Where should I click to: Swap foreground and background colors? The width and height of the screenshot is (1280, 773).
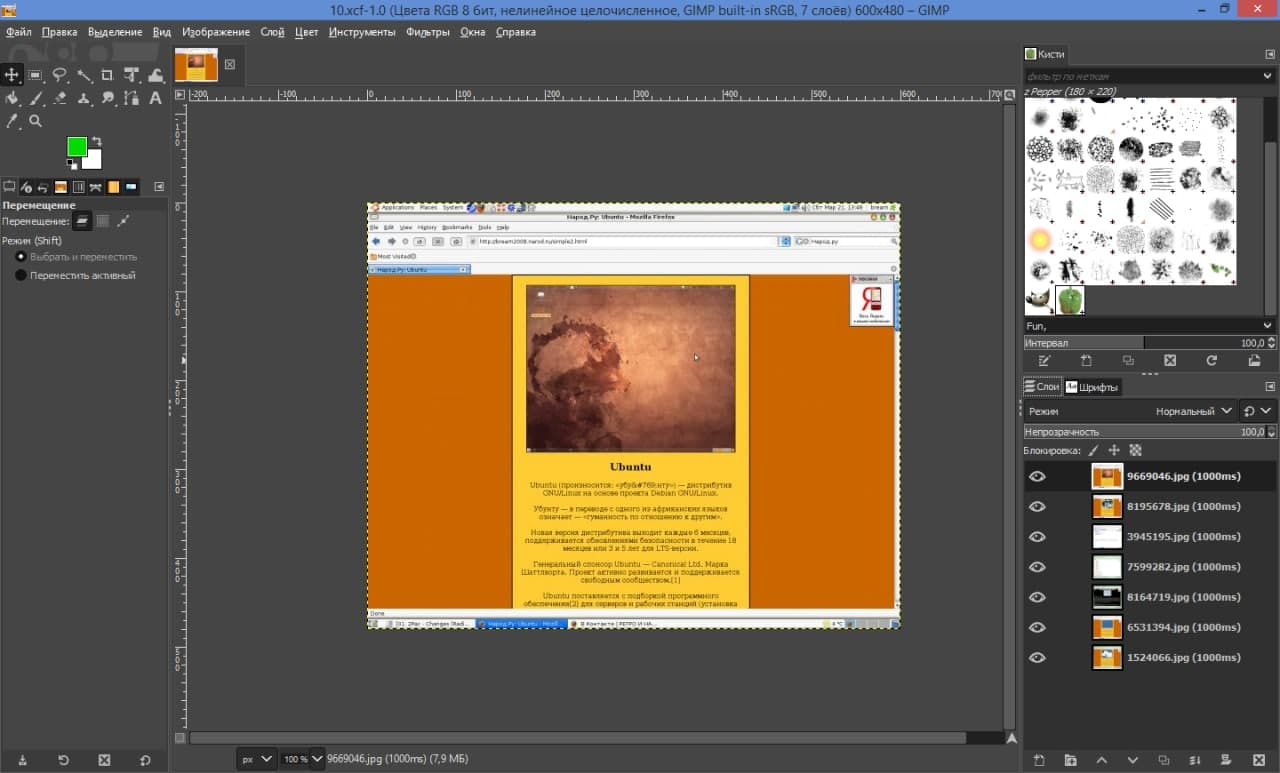(97, 141)
